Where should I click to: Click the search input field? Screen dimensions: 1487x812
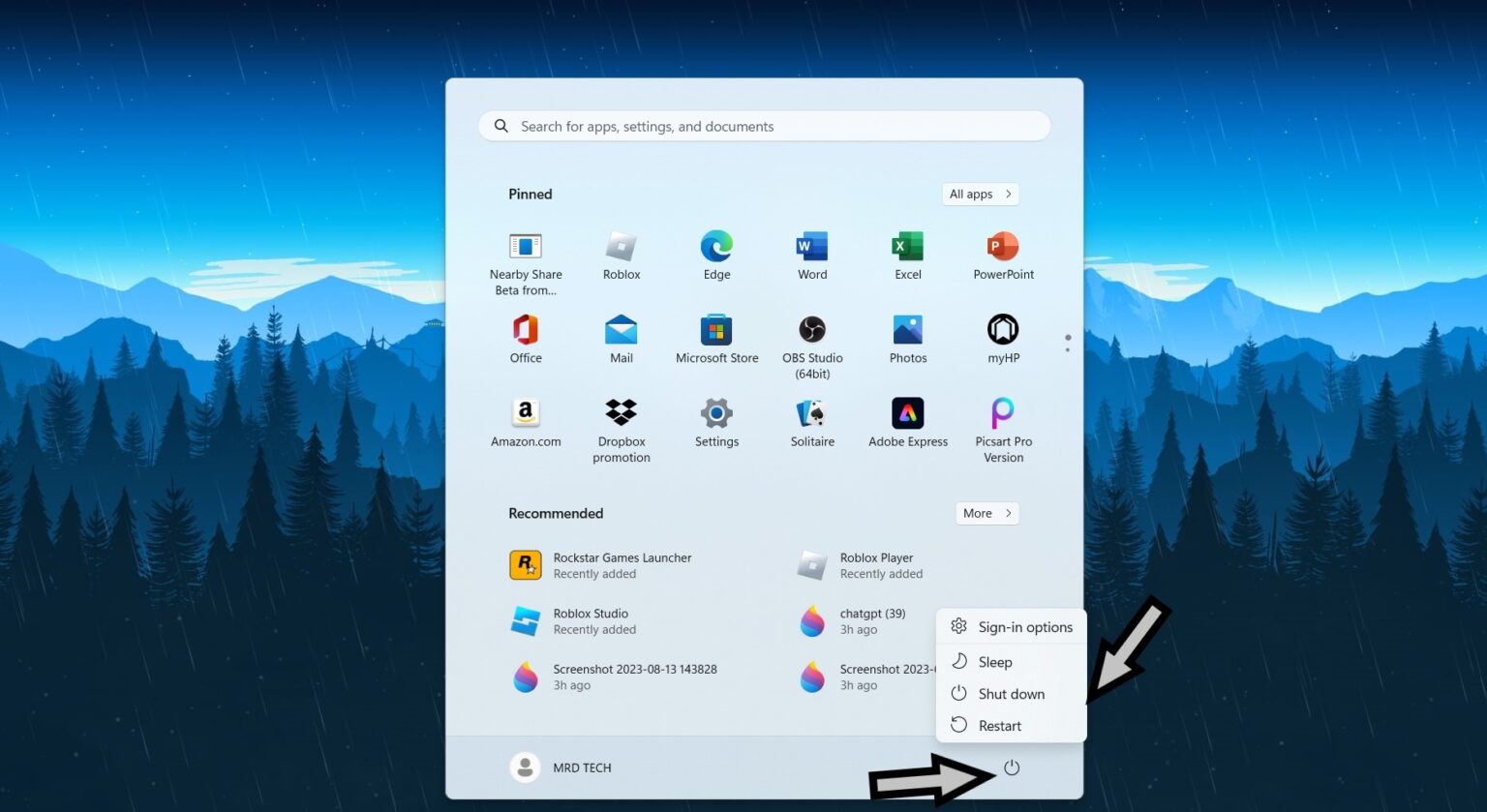(x=764, y=126)
